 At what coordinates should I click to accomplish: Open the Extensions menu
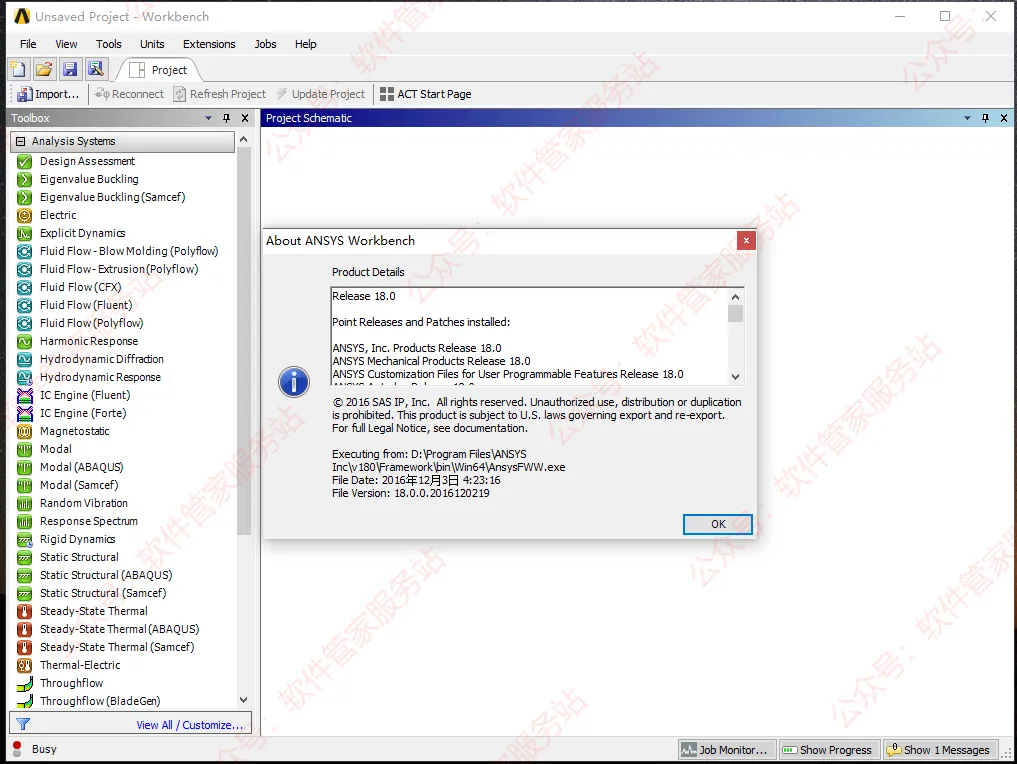(209, 44)
